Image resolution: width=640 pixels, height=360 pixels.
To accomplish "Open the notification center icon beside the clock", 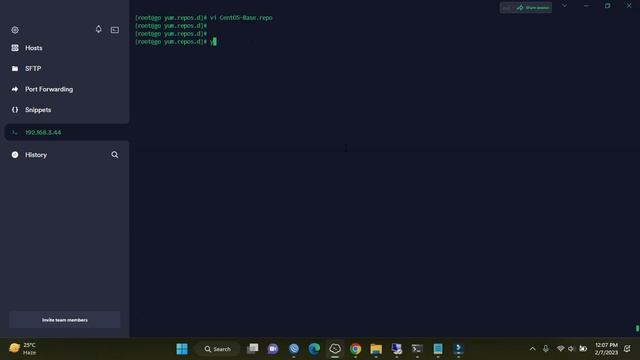I will pos(627,349).
